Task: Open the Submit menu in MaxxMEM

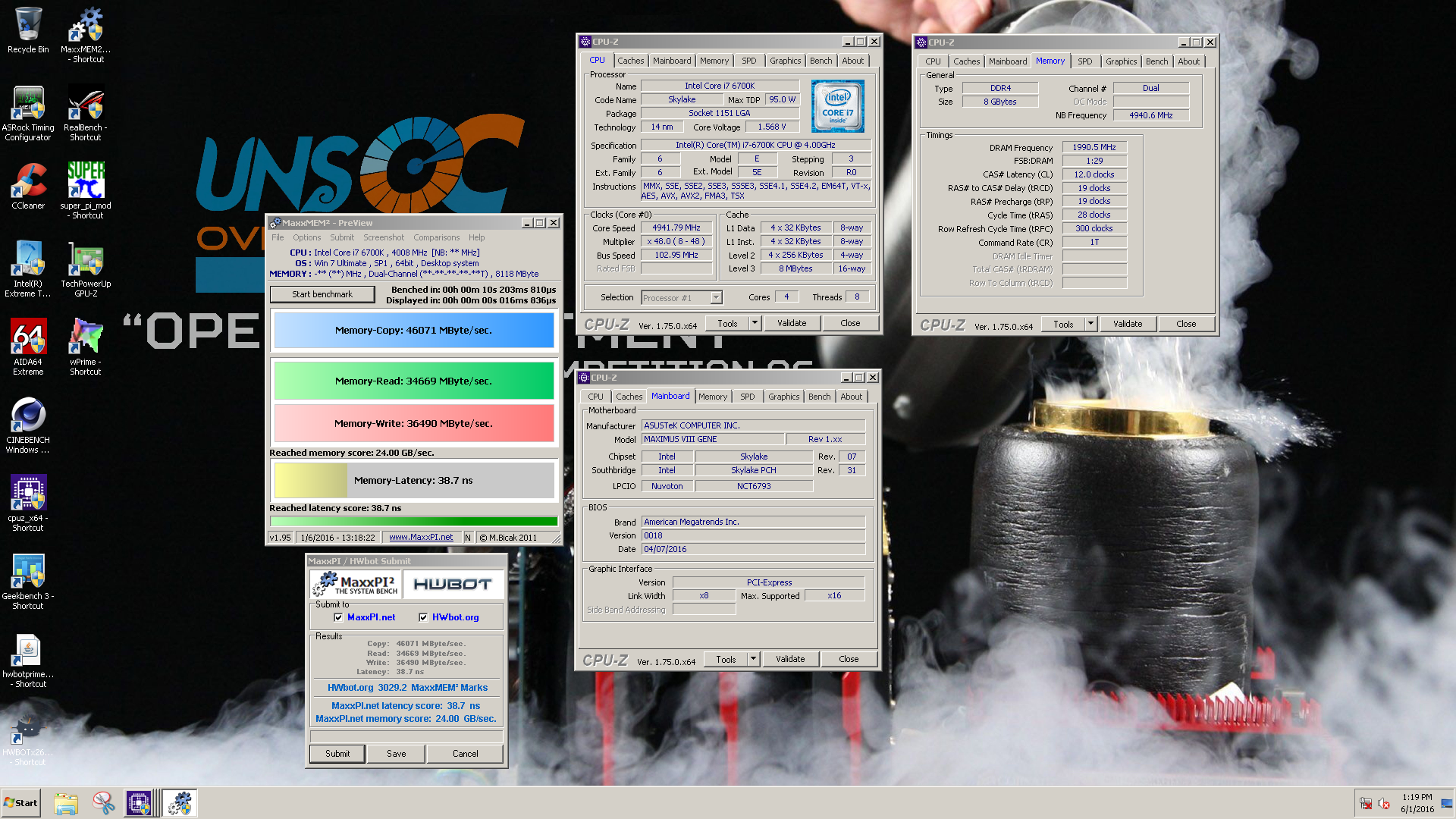Action: [x=342, y=237]
